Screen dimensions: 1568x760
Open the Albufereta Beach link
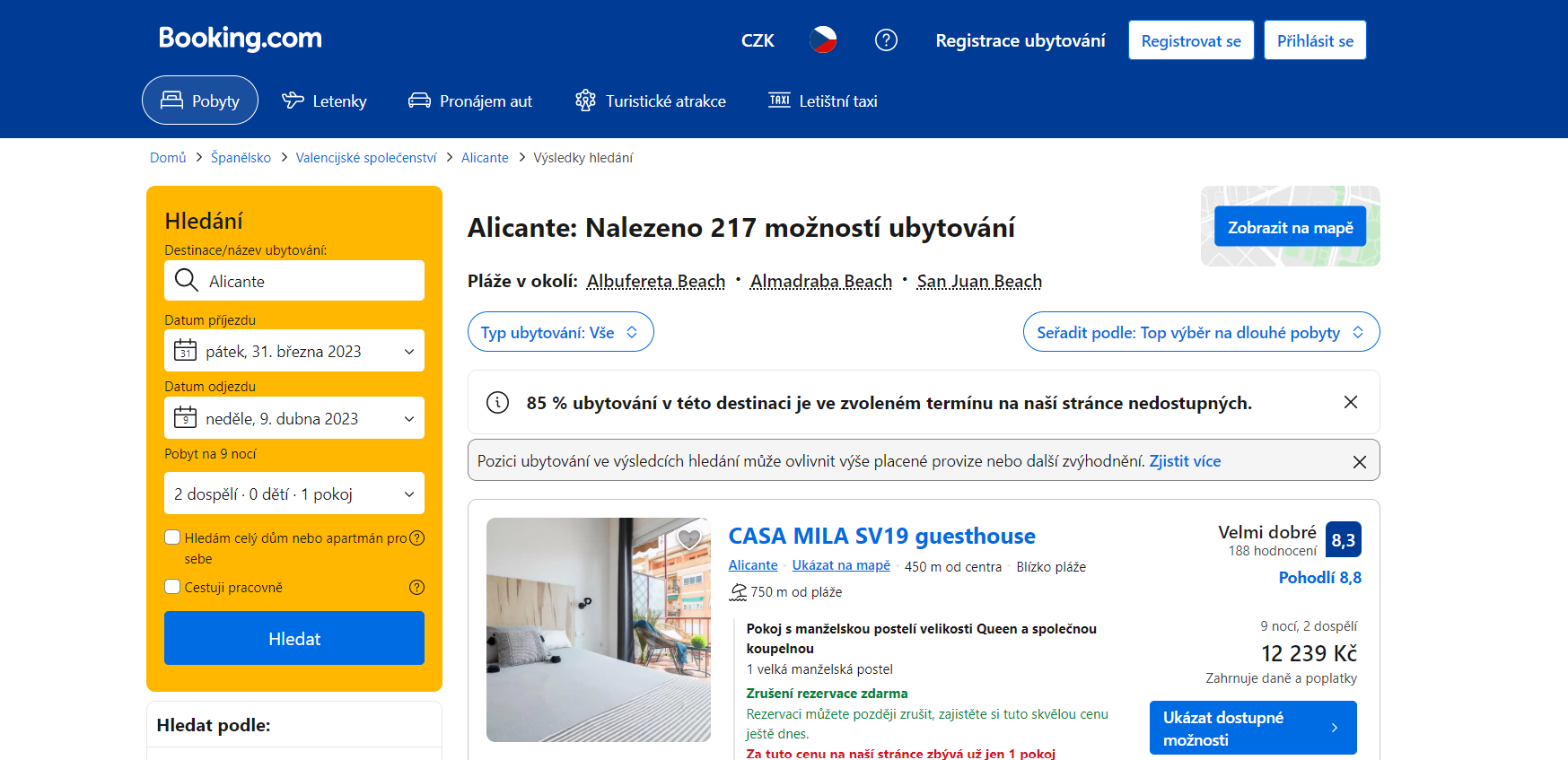point(656,281)
